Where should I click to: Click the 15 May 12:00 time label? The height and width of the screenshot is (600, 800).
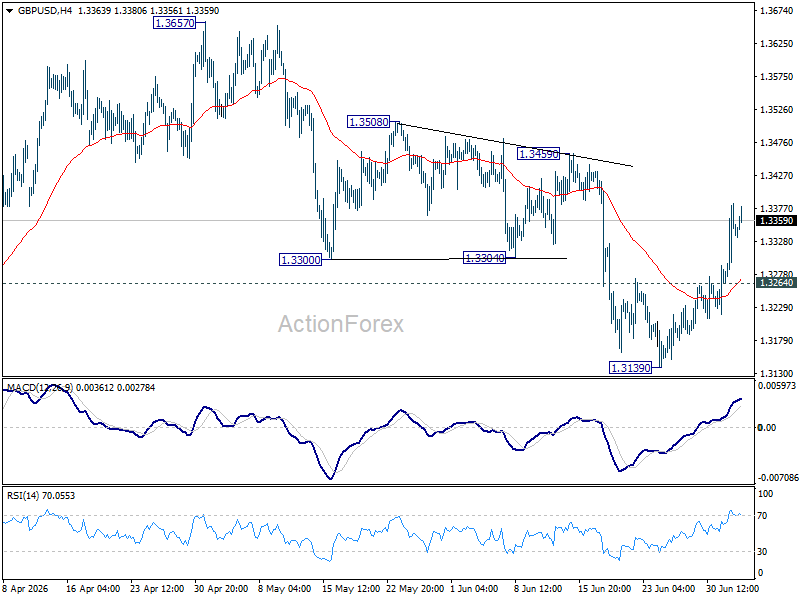point(353,588)
